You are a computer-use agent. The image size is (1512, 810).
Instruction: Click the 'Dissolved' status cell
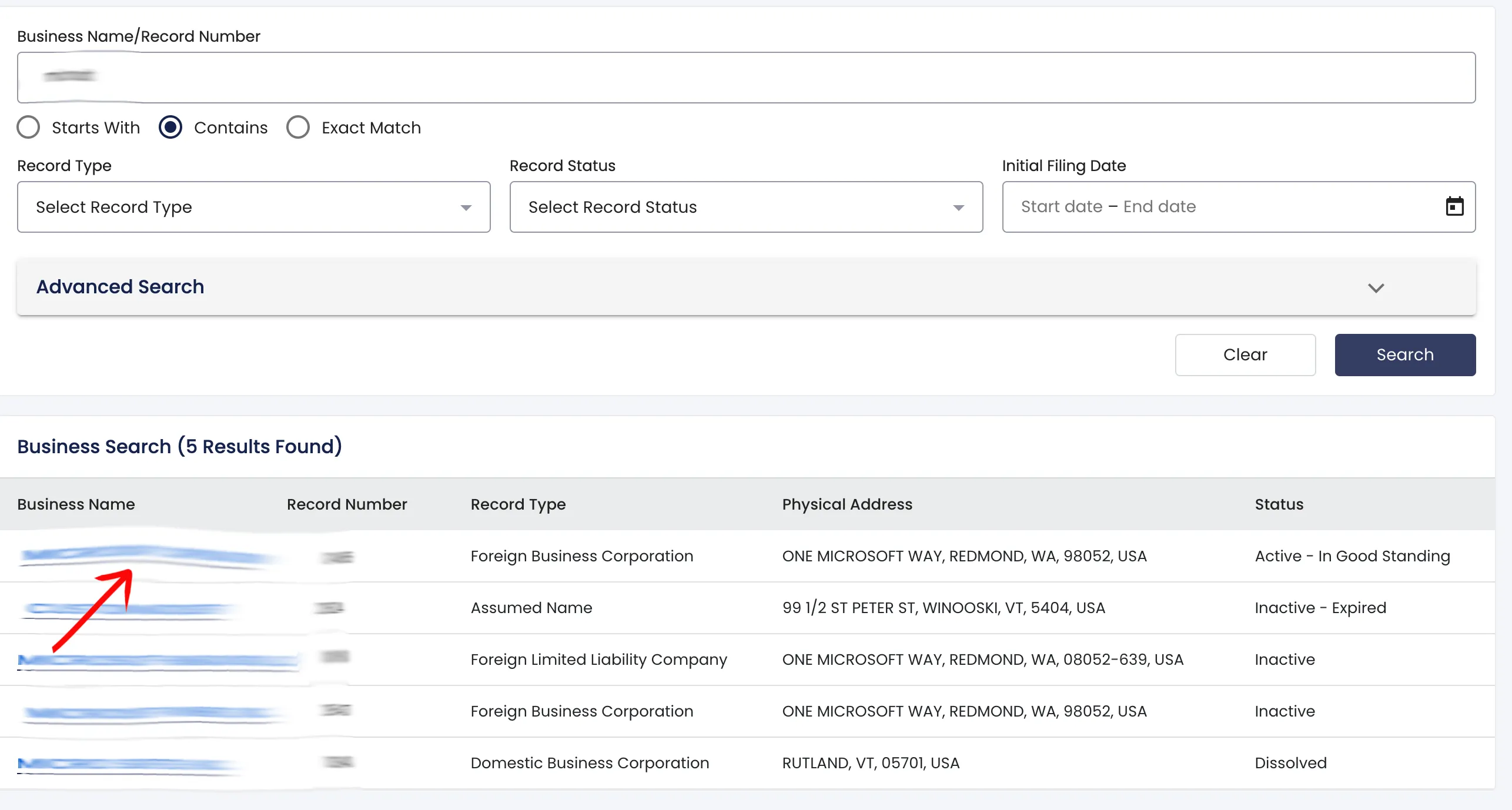[x=1291, y=763]
